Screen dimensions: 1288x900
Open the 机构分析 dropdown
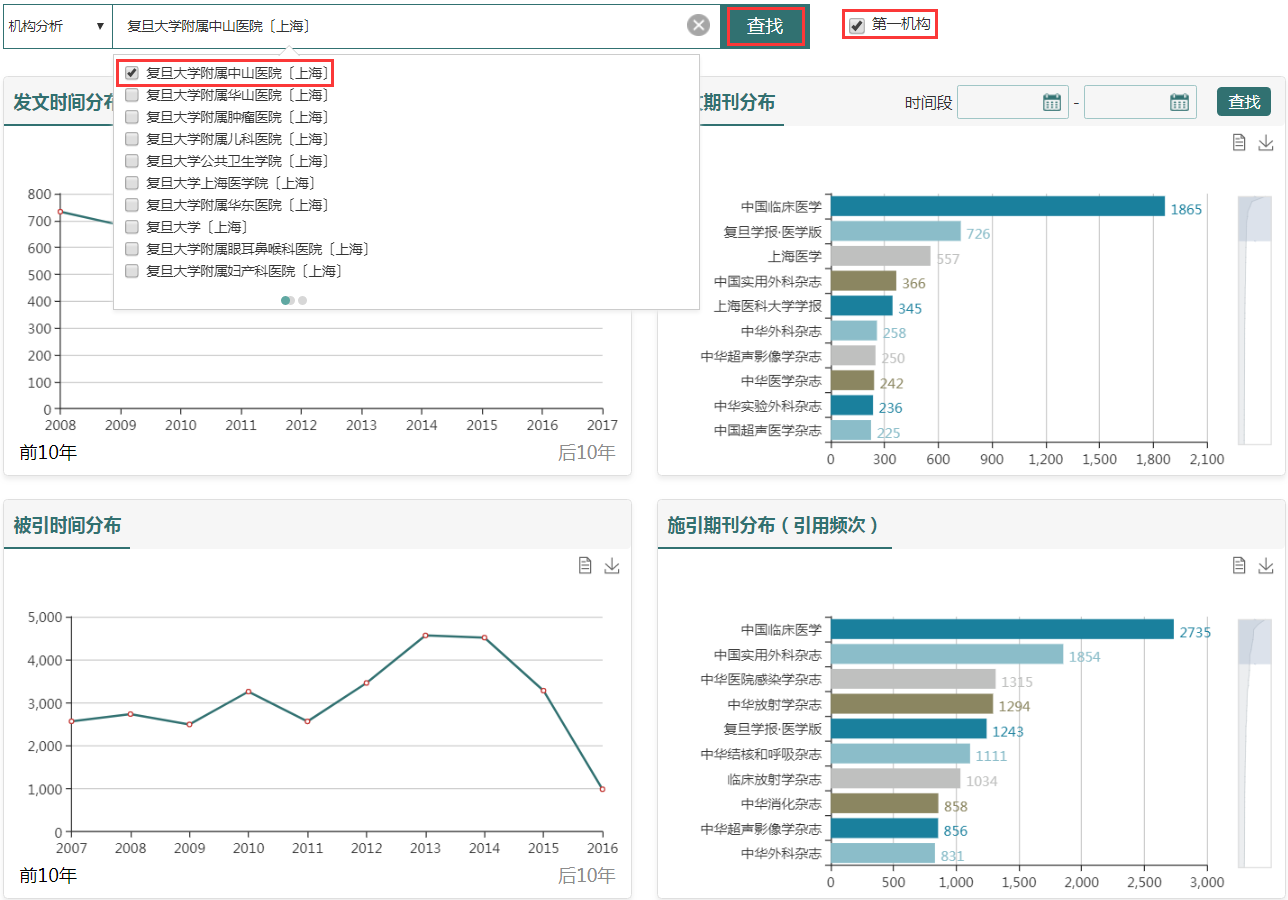click(57, 26)
